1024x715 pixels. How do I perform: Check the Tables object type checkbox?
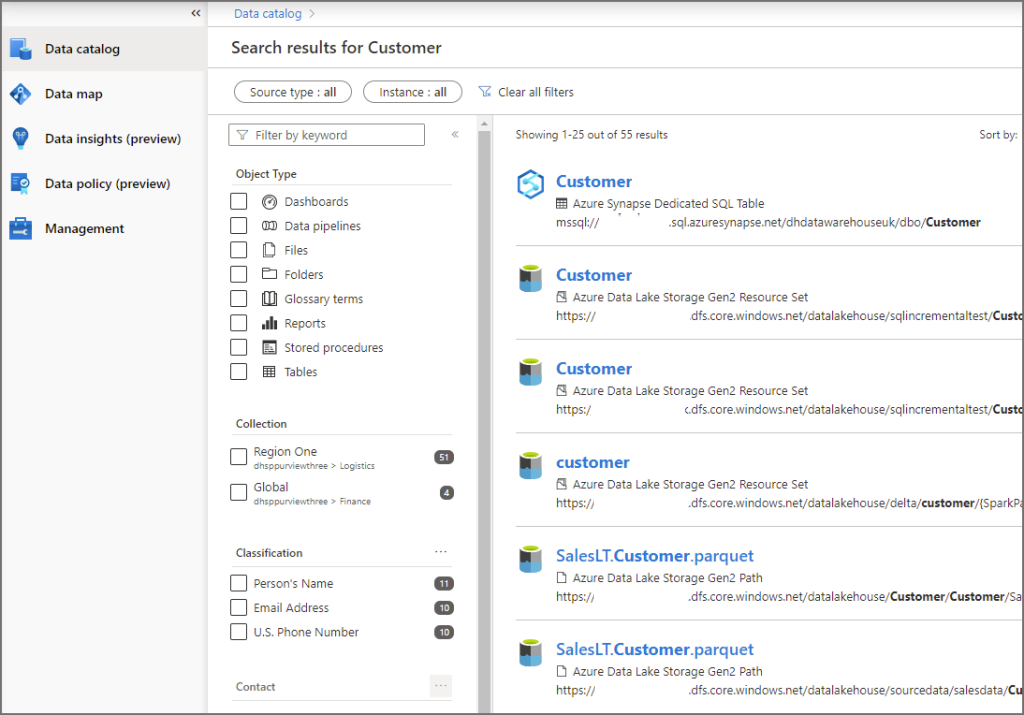tap(238, 372)
